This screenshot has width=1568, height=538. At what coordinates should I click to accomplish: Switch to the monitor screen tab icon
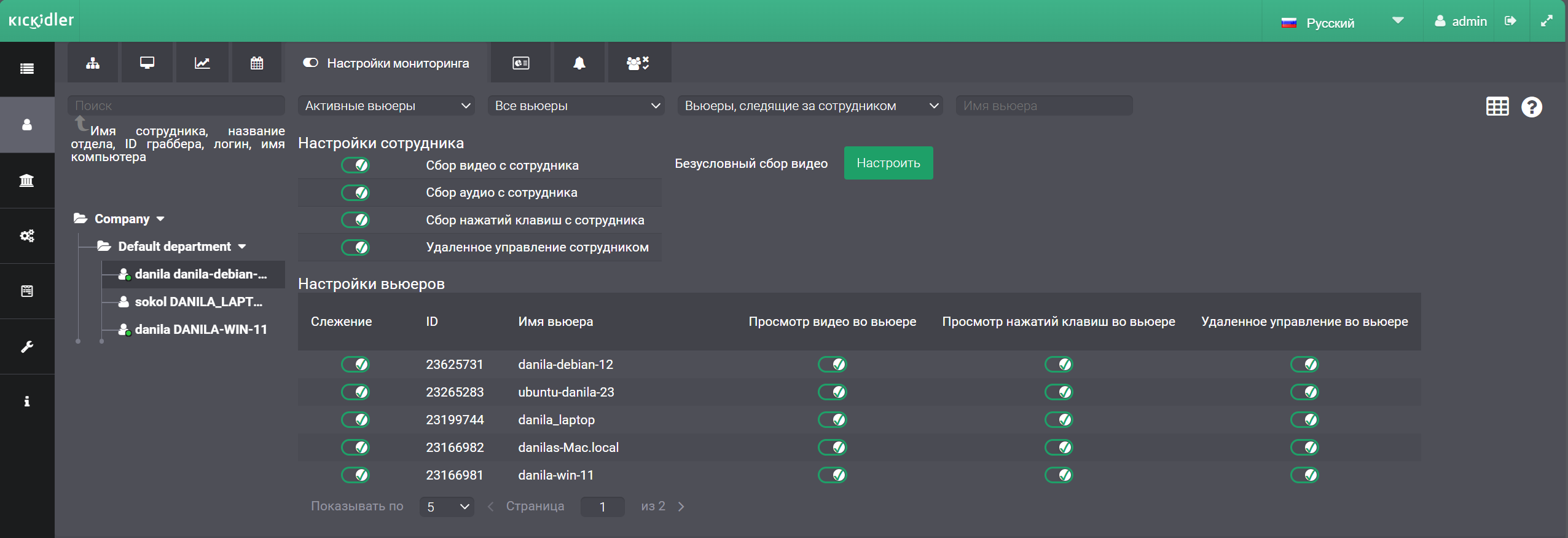[147, 63]
